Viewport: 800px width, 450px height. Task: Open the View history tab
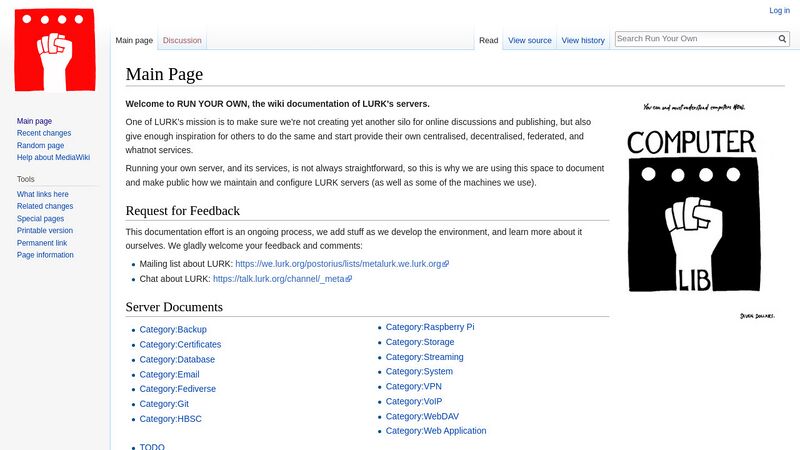click(583, 41)
